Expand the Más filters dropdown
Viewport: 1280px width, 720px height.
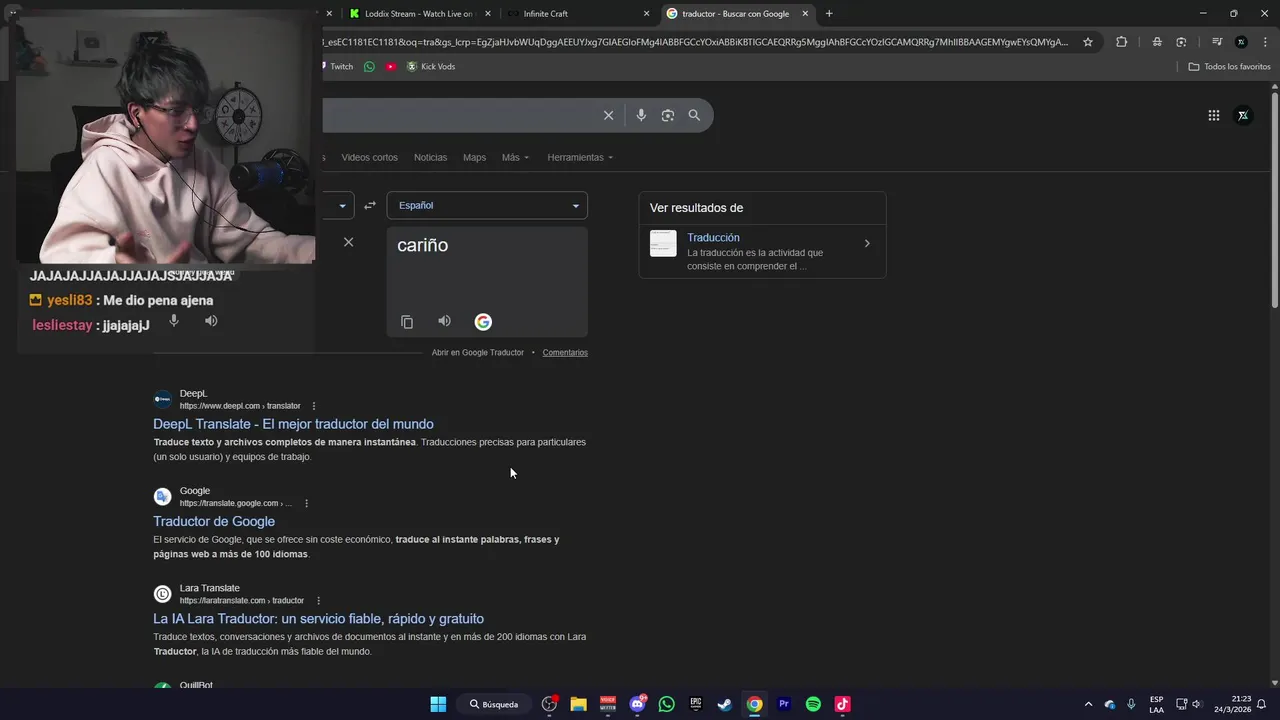tap(515, 157)
